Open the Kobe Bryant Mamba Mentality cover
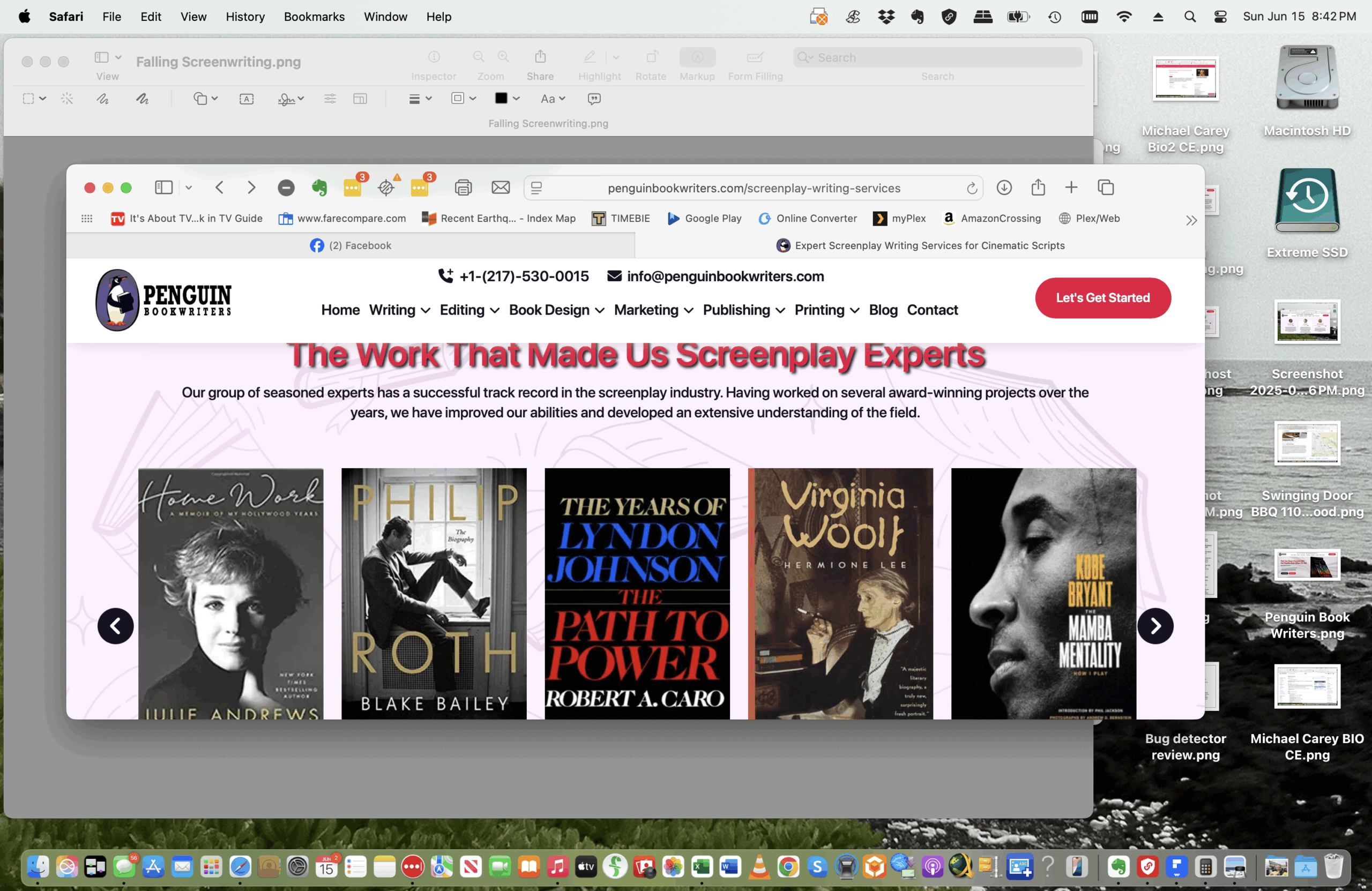1372x891 pixels. (x=1043, y=594)
